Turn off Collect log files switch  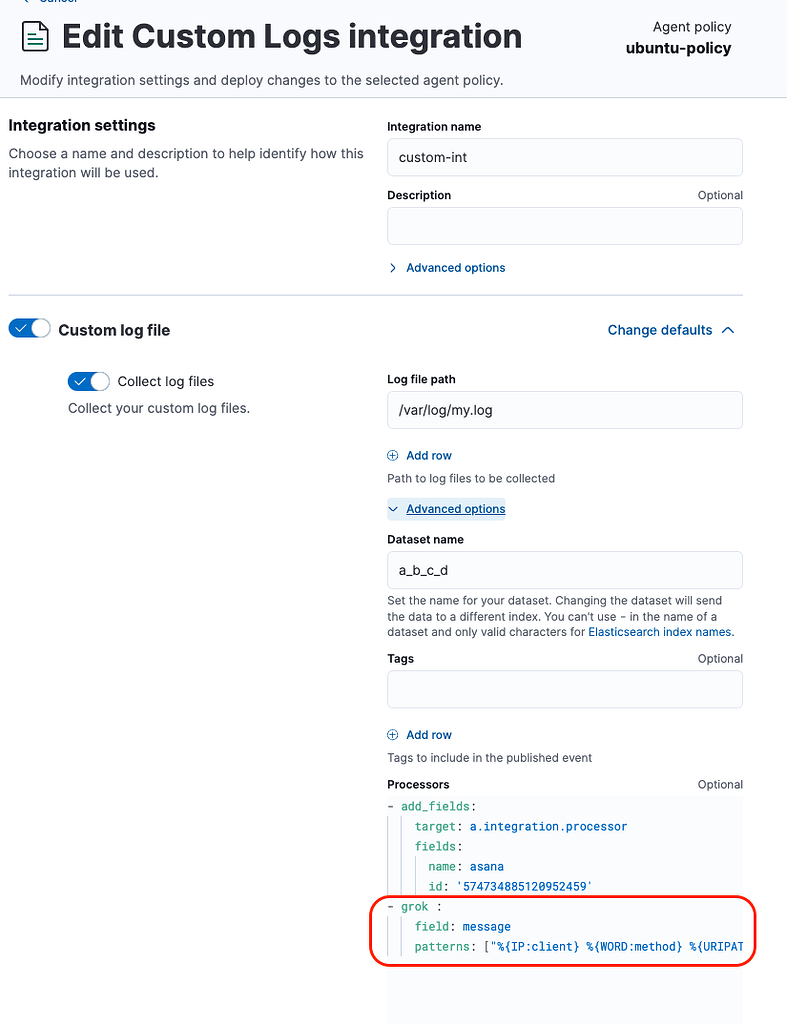(x=89, y=381)
